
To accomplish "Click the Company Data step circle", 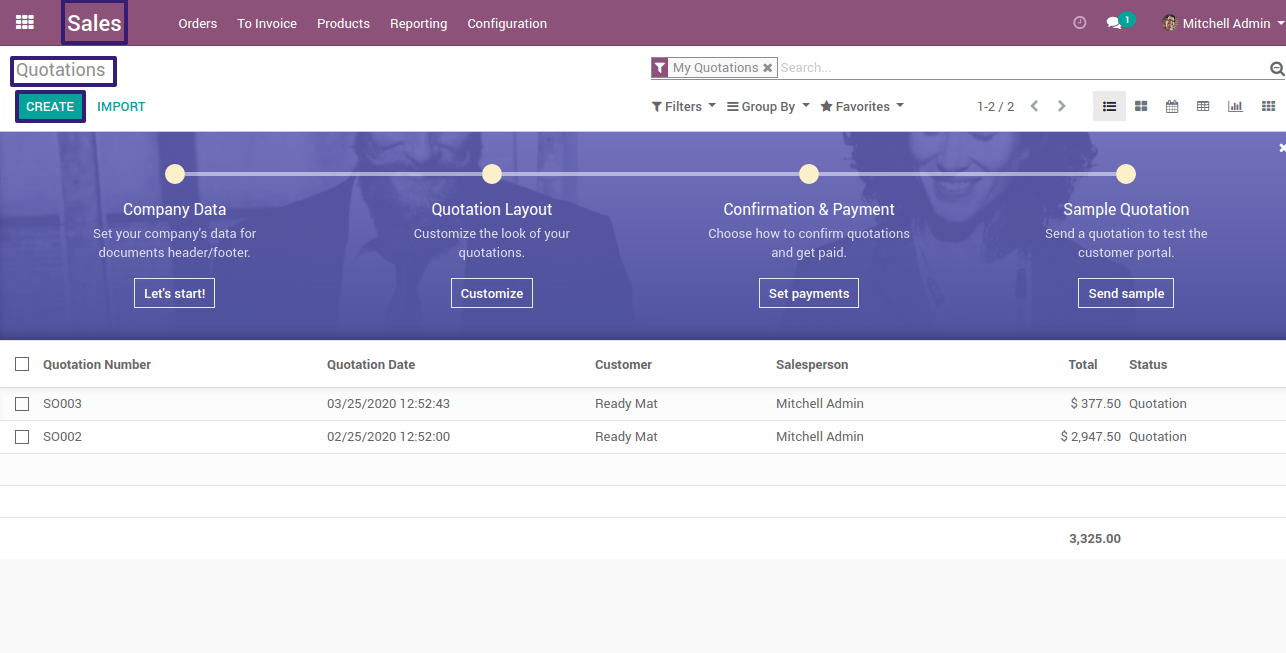I will point(175,174).
